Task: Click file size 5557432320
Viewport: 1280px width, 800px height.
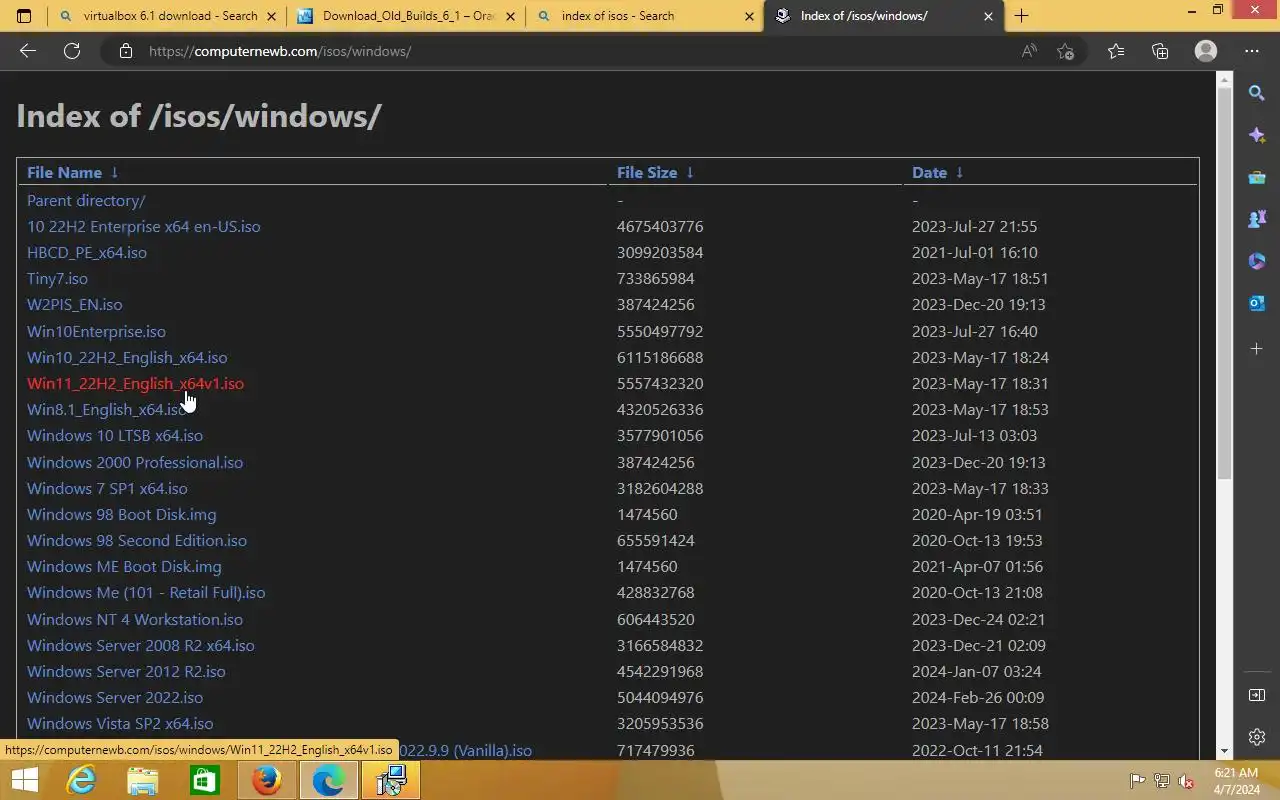Action: [x=660, y=383]
